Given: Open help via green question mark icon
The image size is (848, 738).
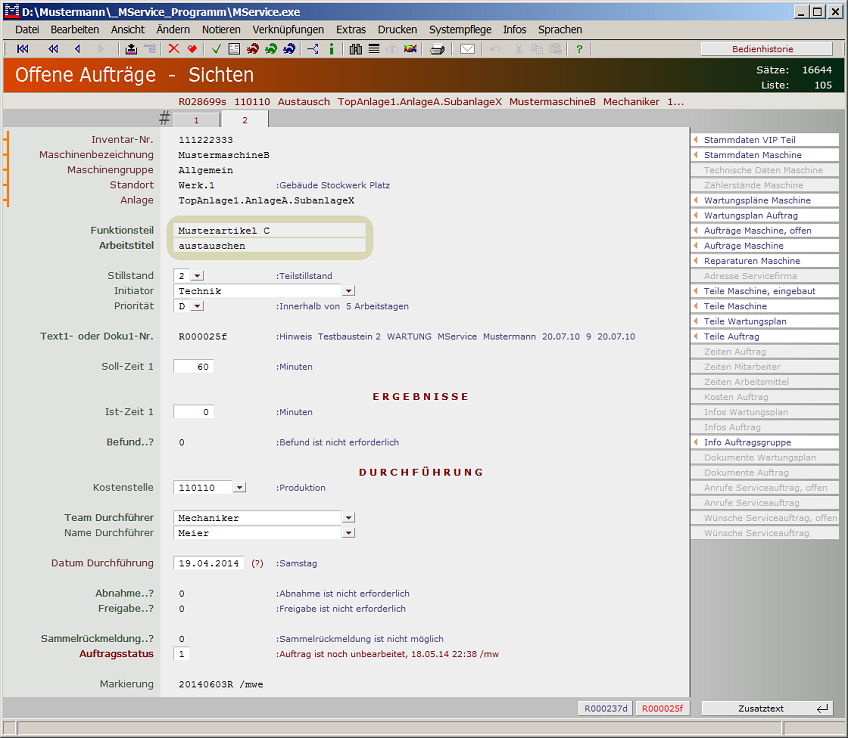Looking at the screenshot, I should click(x=579, y=49).
